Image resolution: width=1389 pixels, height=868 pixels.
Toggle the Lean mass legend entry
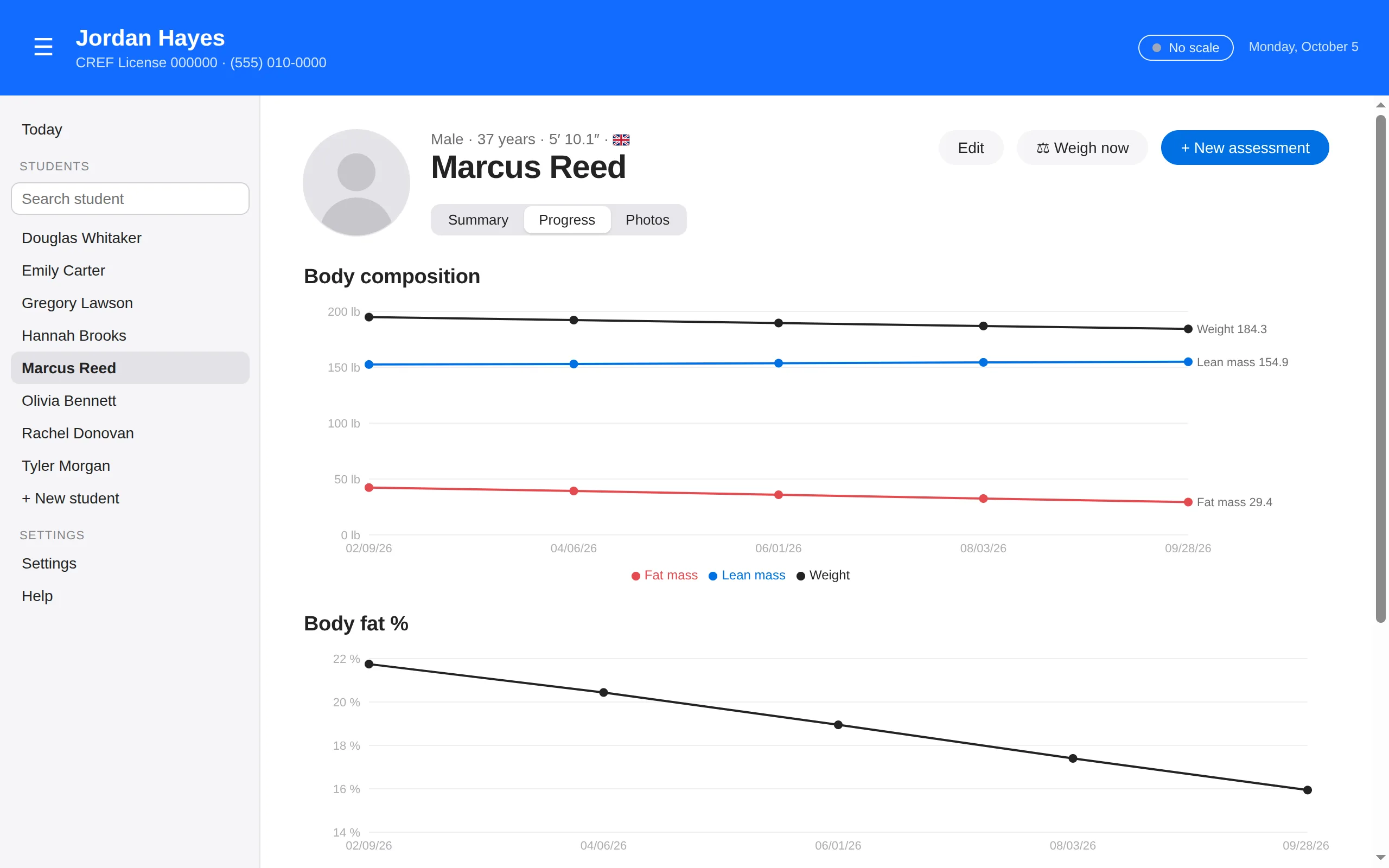747,575
